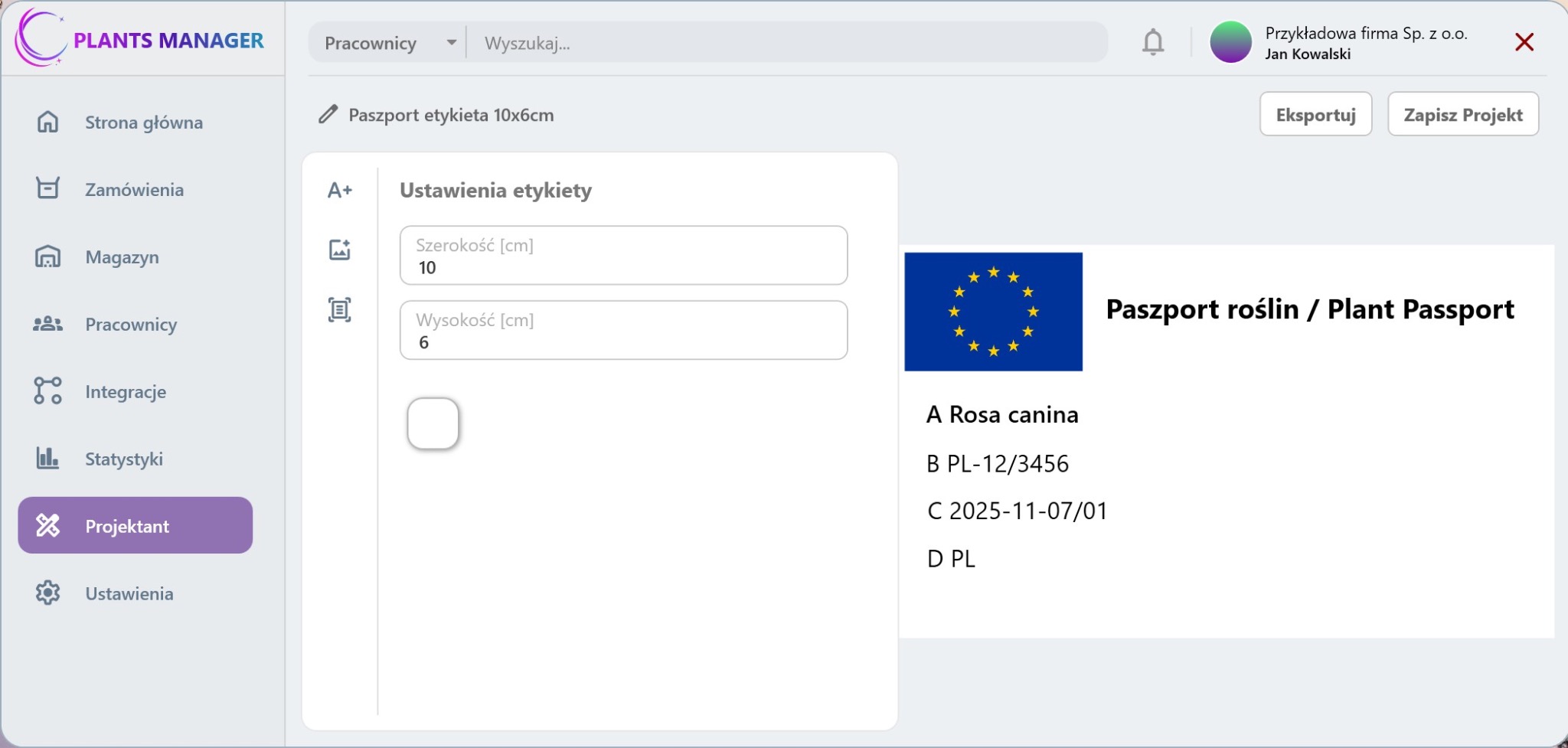Click the Magazyn warehouse icon
The image size is (1568, 748).
click(x=48, y=256)
